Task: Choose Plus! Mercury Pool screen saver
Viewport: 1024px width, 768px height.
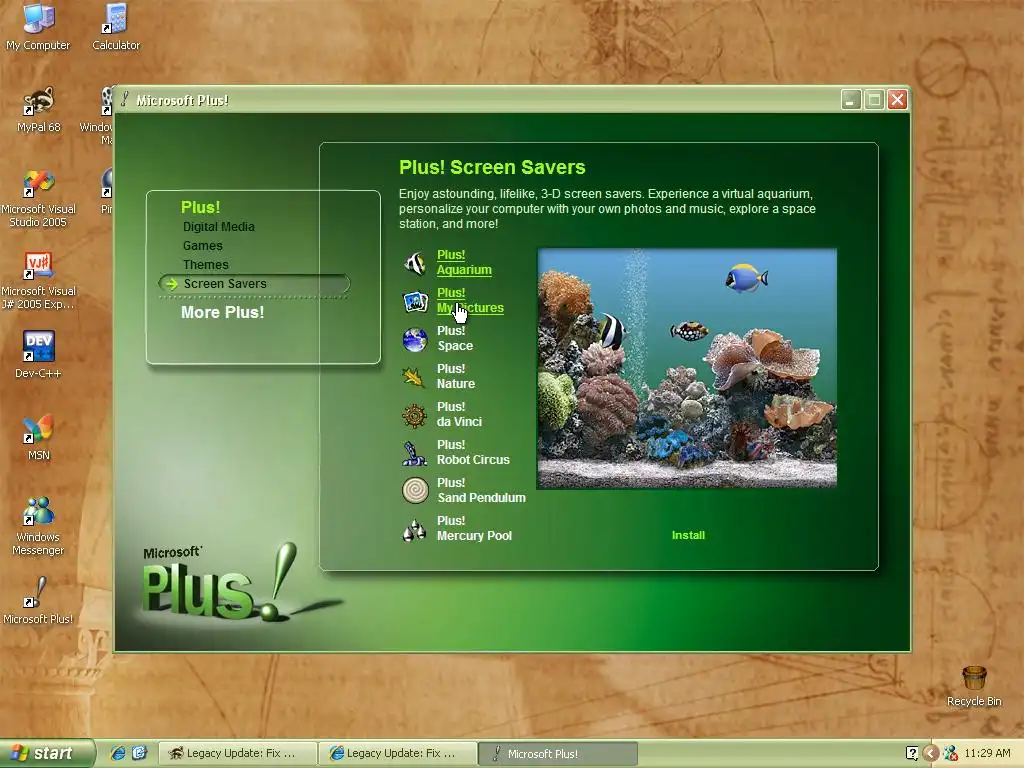Action: [x=474, y=528]
